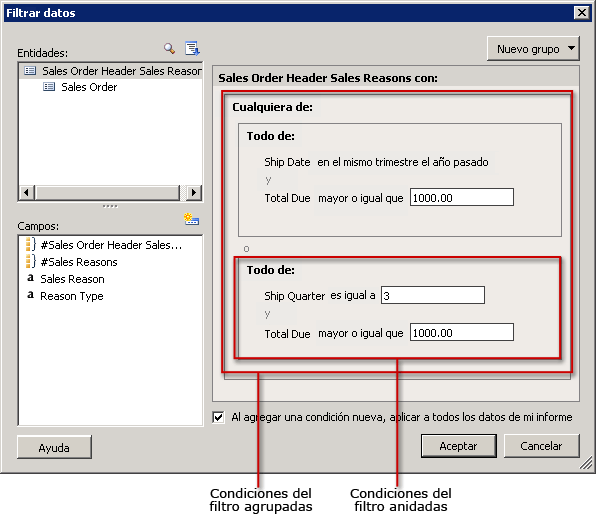Open the Cualquiera de group operator menu

click(x=273, y=107)
